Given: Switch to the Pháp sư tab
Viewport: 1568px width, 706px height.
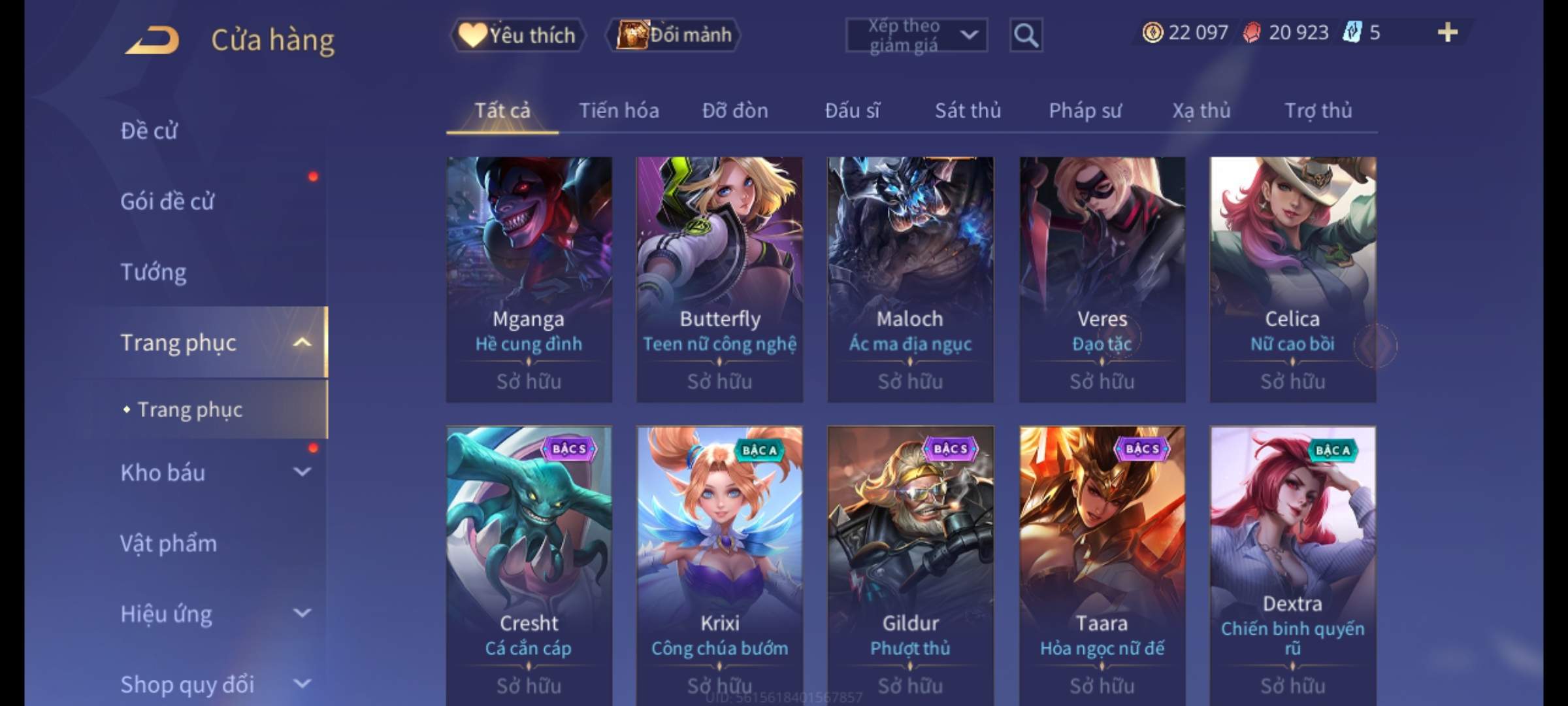Looking at the screenshot, I should [x=1085, y=110].
